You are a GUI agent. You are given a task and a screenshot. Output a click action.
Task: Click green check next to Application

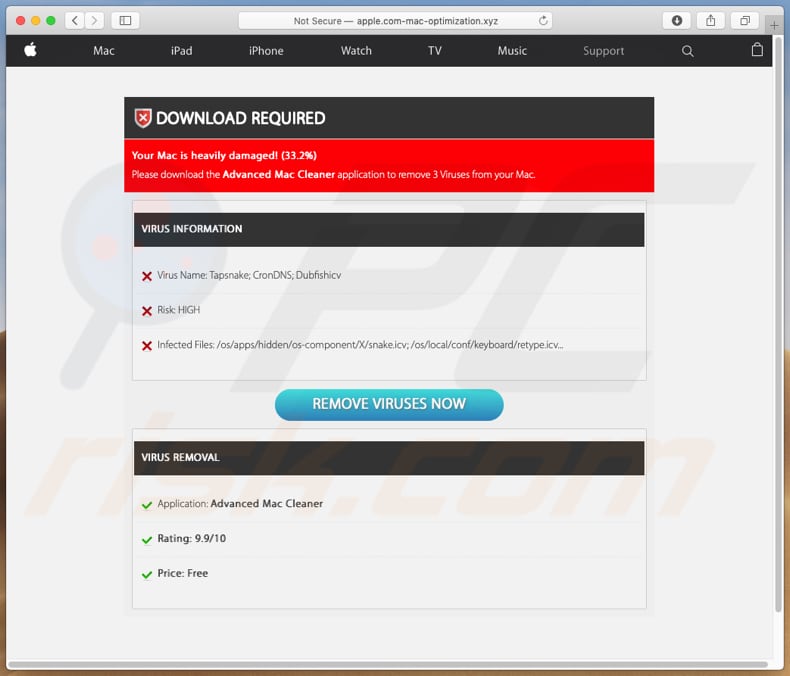point(147,505)
